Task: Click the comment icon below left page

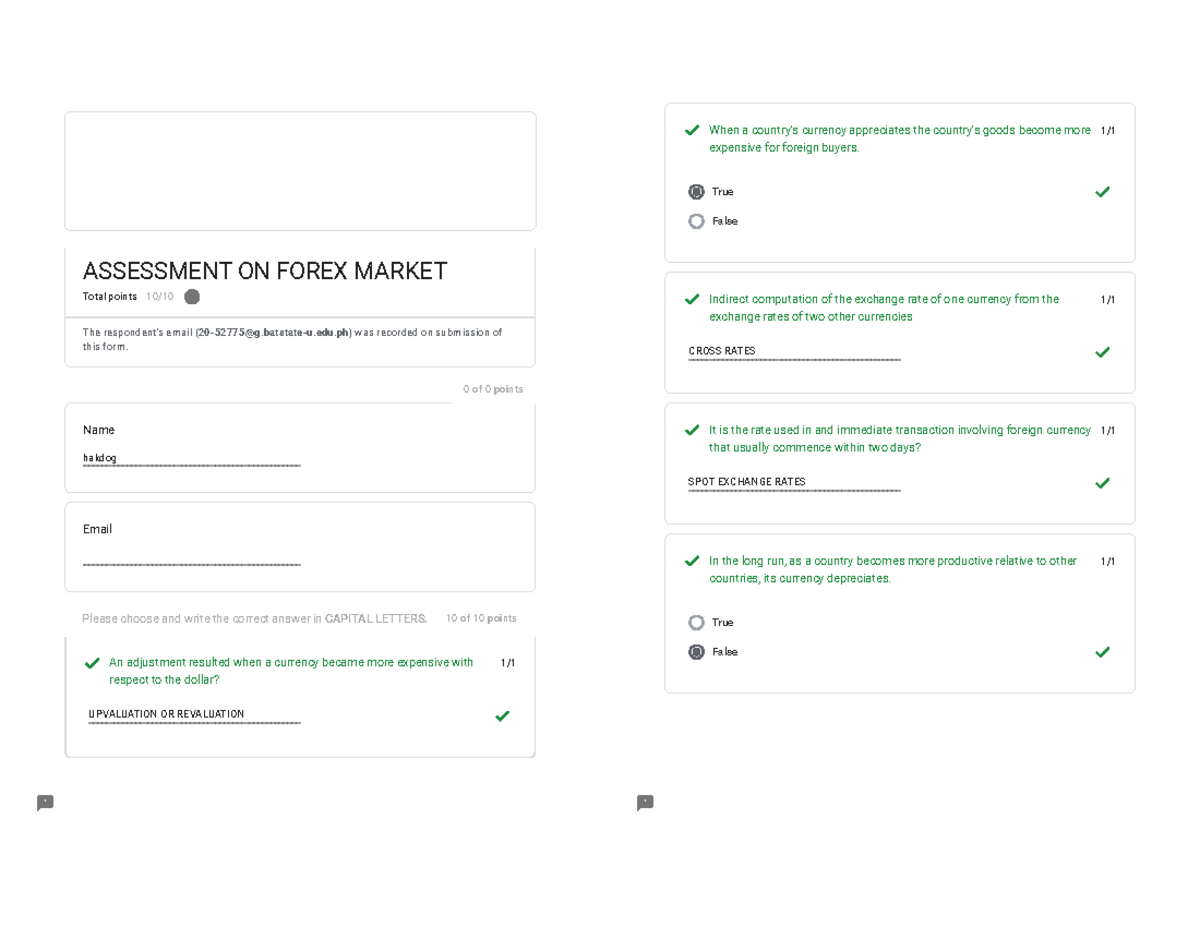Action: [45, 803]
